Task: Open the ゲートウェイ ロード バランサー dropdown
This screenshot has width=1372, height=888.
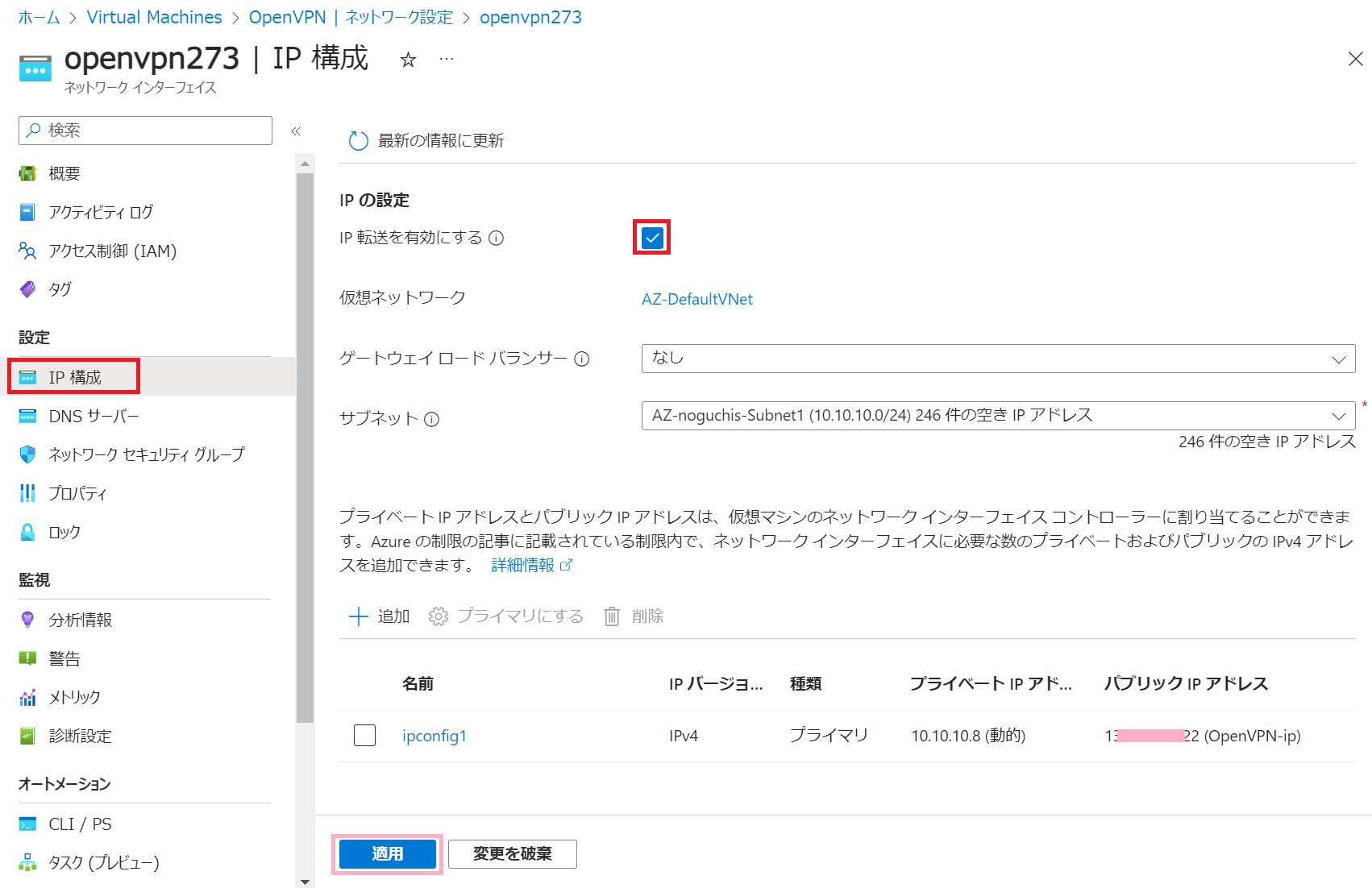Action: tap(998, 359)
